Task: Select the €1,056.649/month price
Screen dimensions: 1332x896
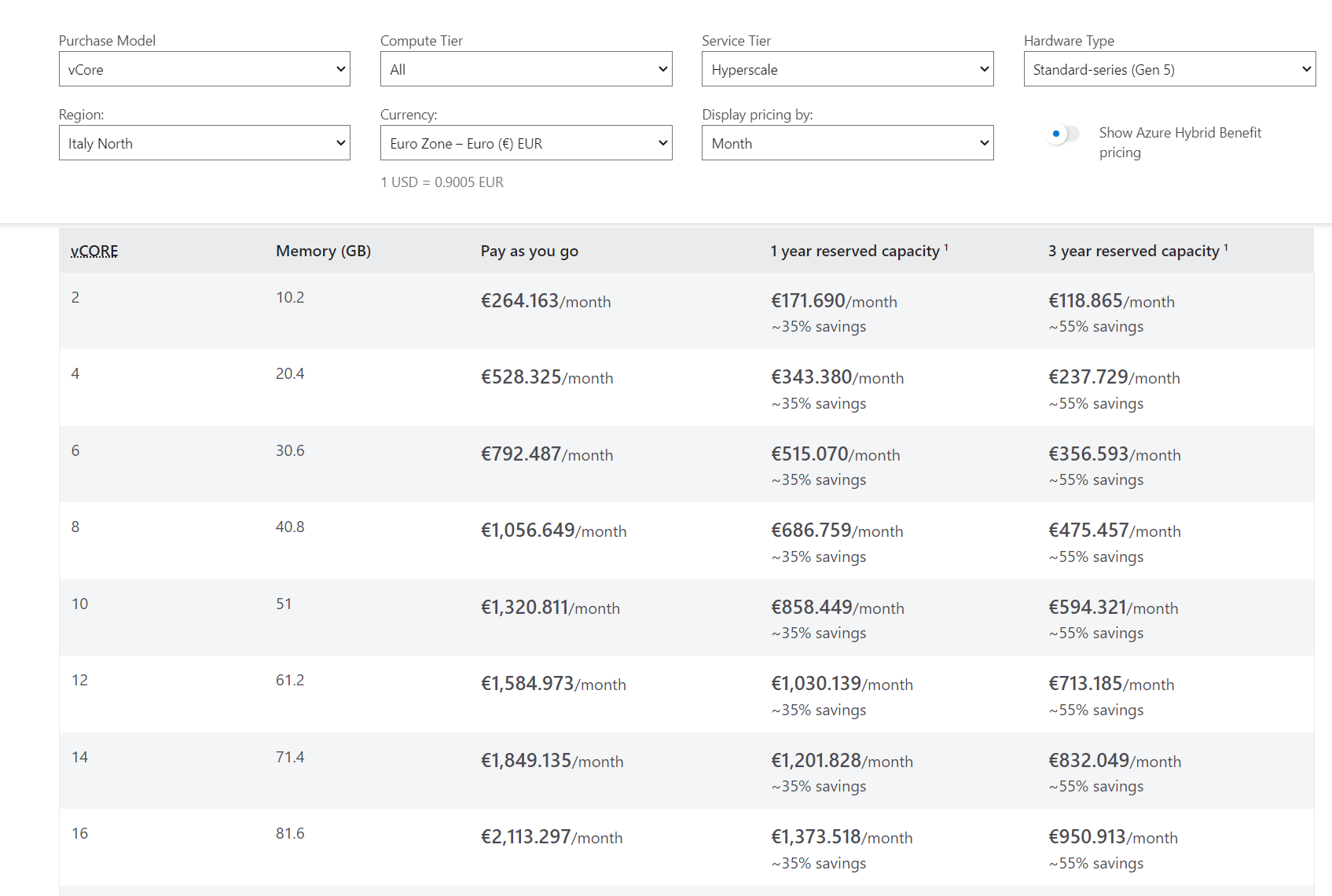Action: (x=554, y=531)
